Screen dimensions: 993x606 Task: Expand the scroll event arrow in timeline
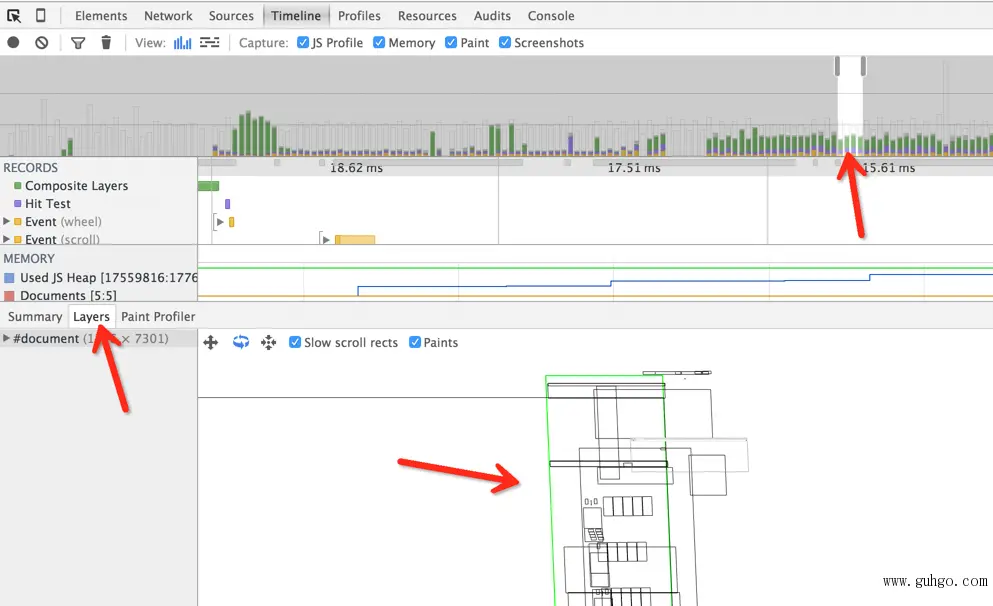[326, 239]
